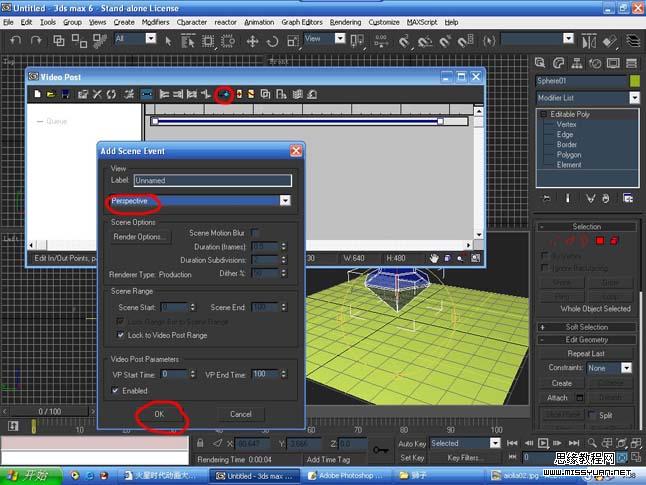Viewport: 646px width, 485px height.
Task: Click Add Image Output Event icon
Action: [x=281, y=94]
